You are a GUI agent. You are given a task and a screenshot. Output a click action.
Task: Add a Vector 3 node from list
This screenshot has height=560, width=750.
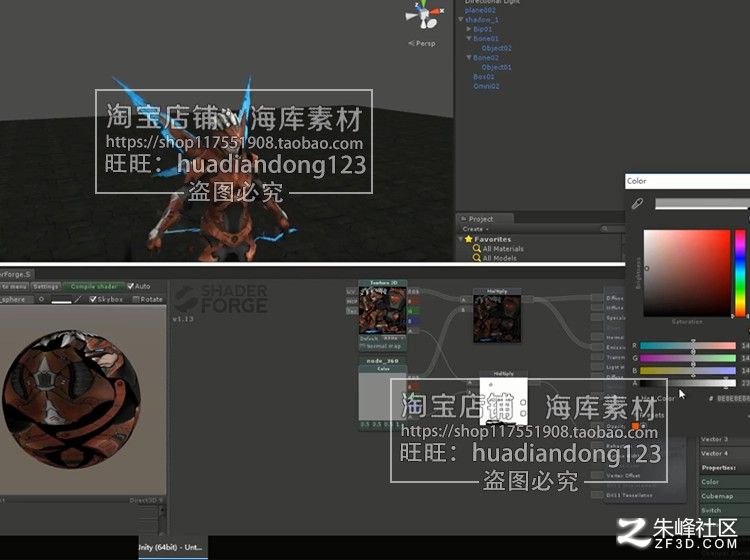tap(724, 439)
